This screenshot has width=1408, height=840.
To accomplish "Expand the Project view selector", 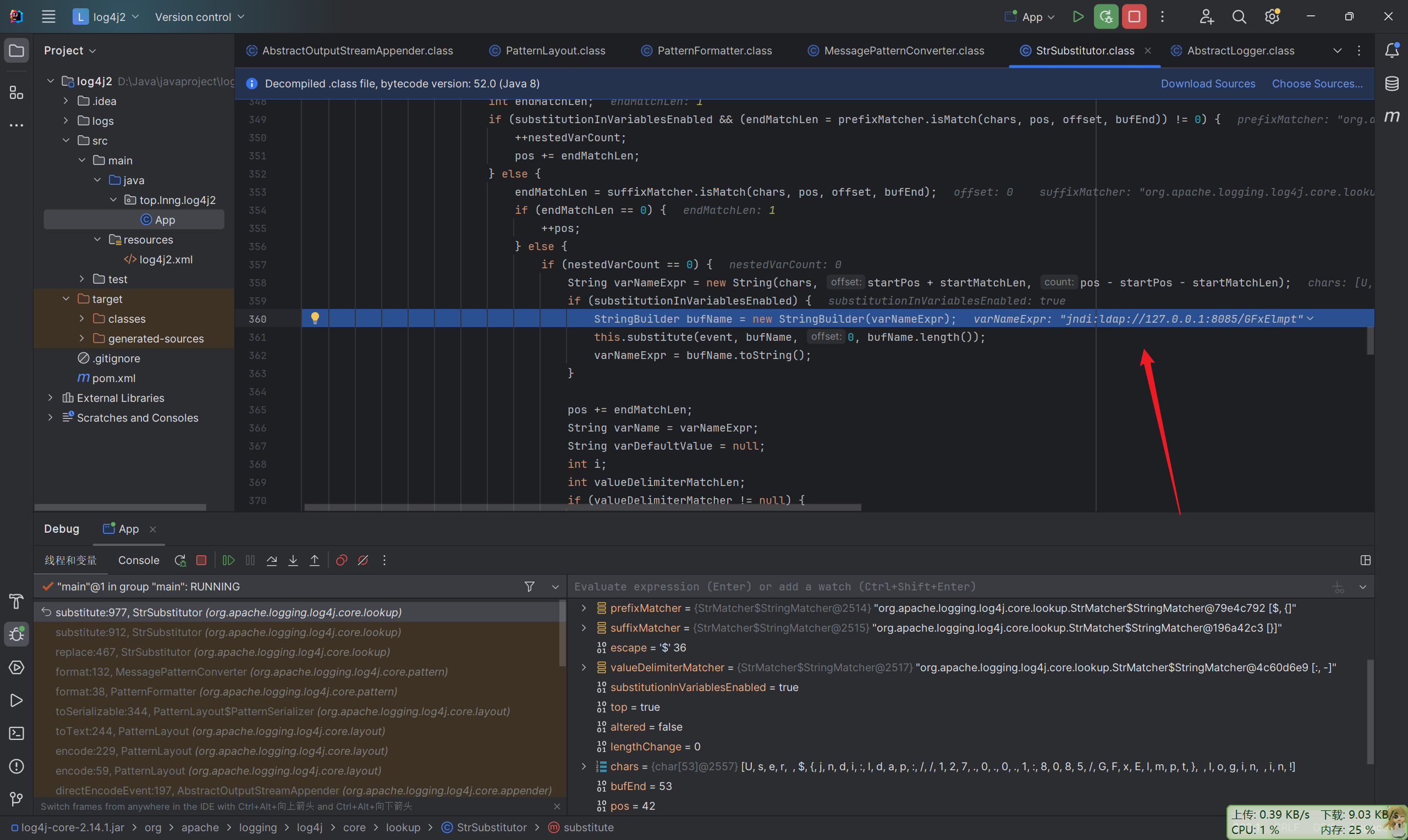I will click(x=70, y=51).
